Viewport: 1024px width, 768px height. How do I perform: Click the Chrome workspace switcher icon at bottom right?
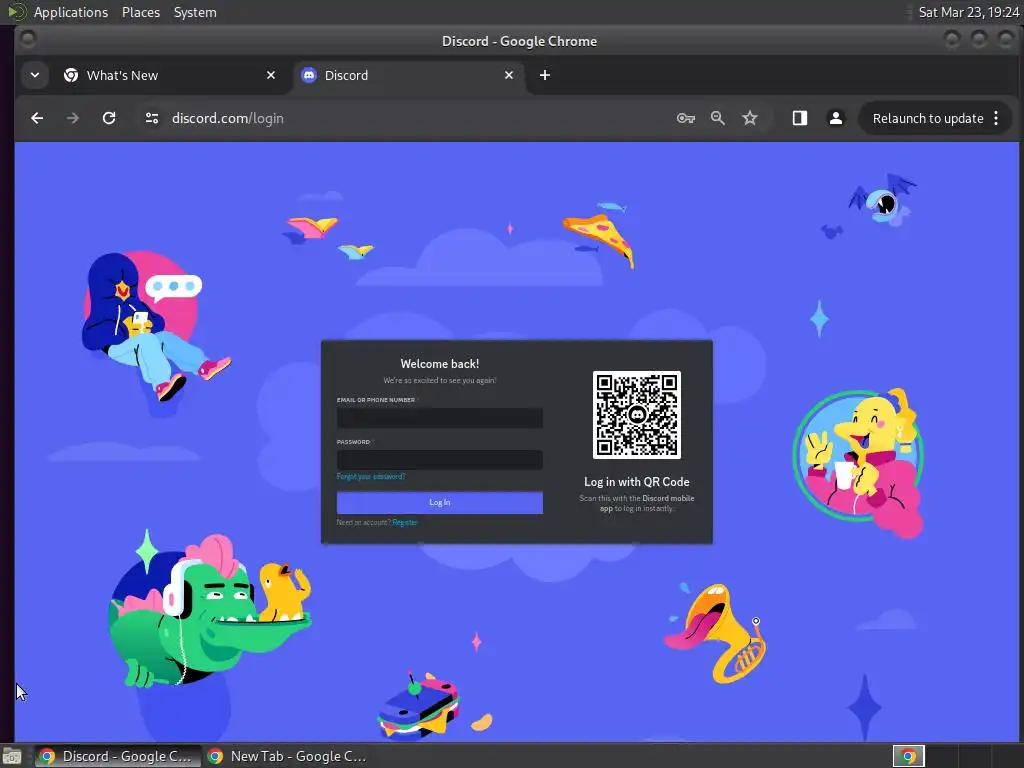click(908, 756)
